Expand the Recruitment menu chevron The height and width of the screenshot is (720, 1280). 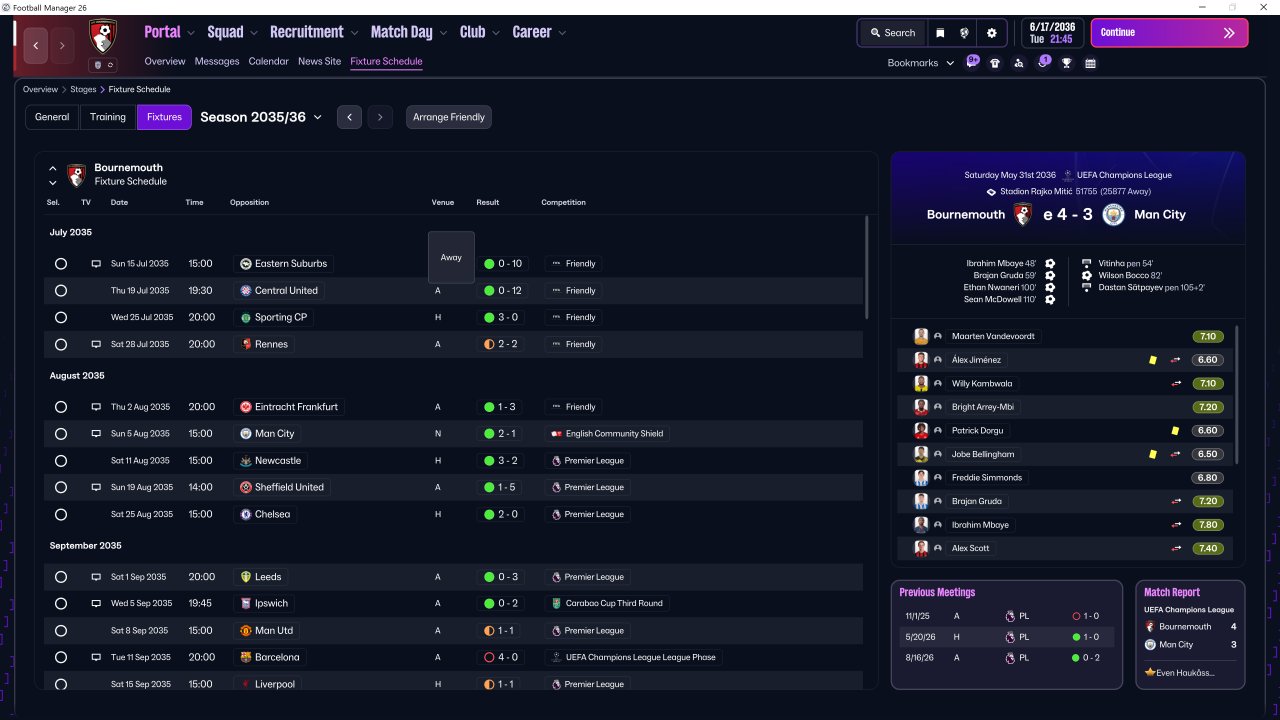pos(354,33)
